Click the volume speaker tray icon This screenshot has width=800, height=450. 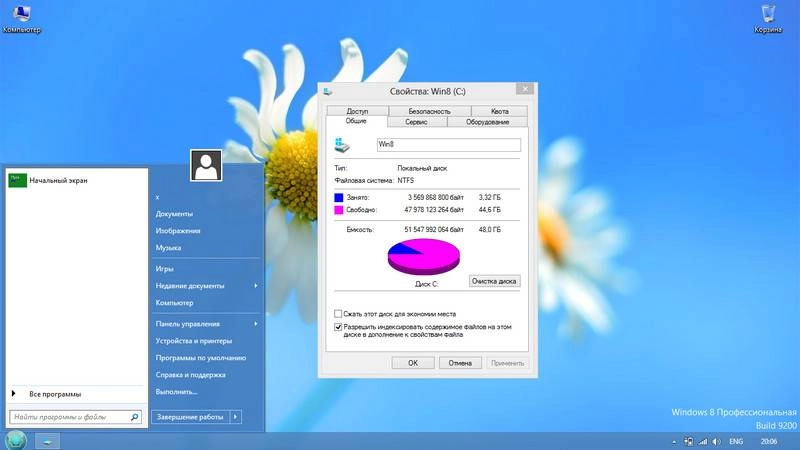pos(716,441)
